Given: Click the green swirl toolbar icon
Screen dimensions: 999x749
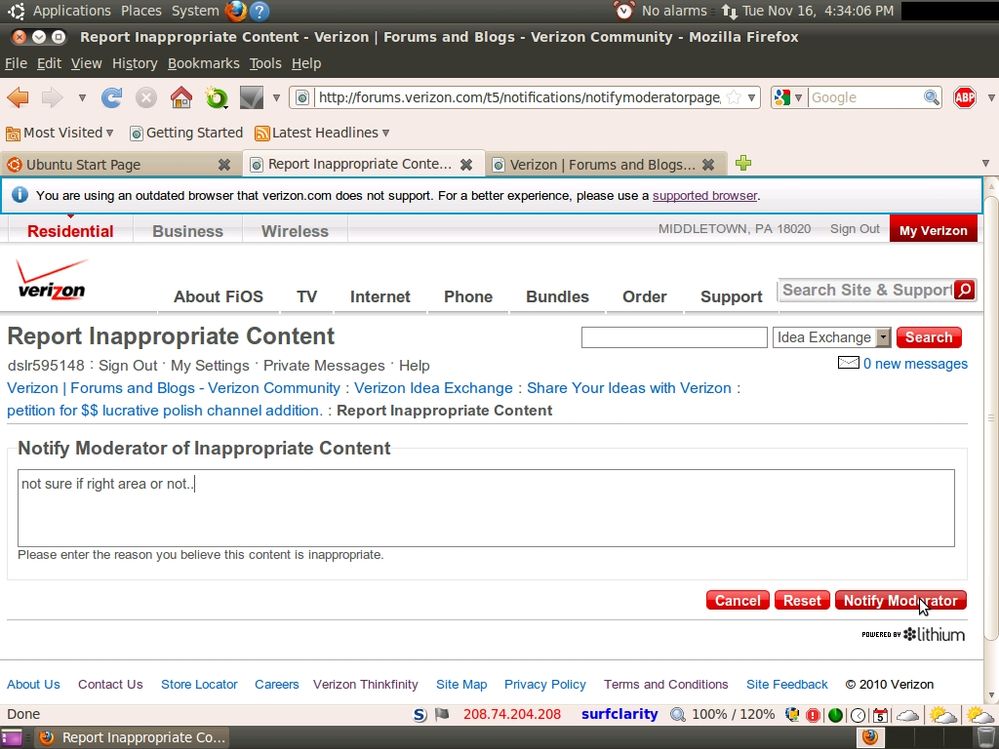Looking at the screenshot, I should point(217,97).
